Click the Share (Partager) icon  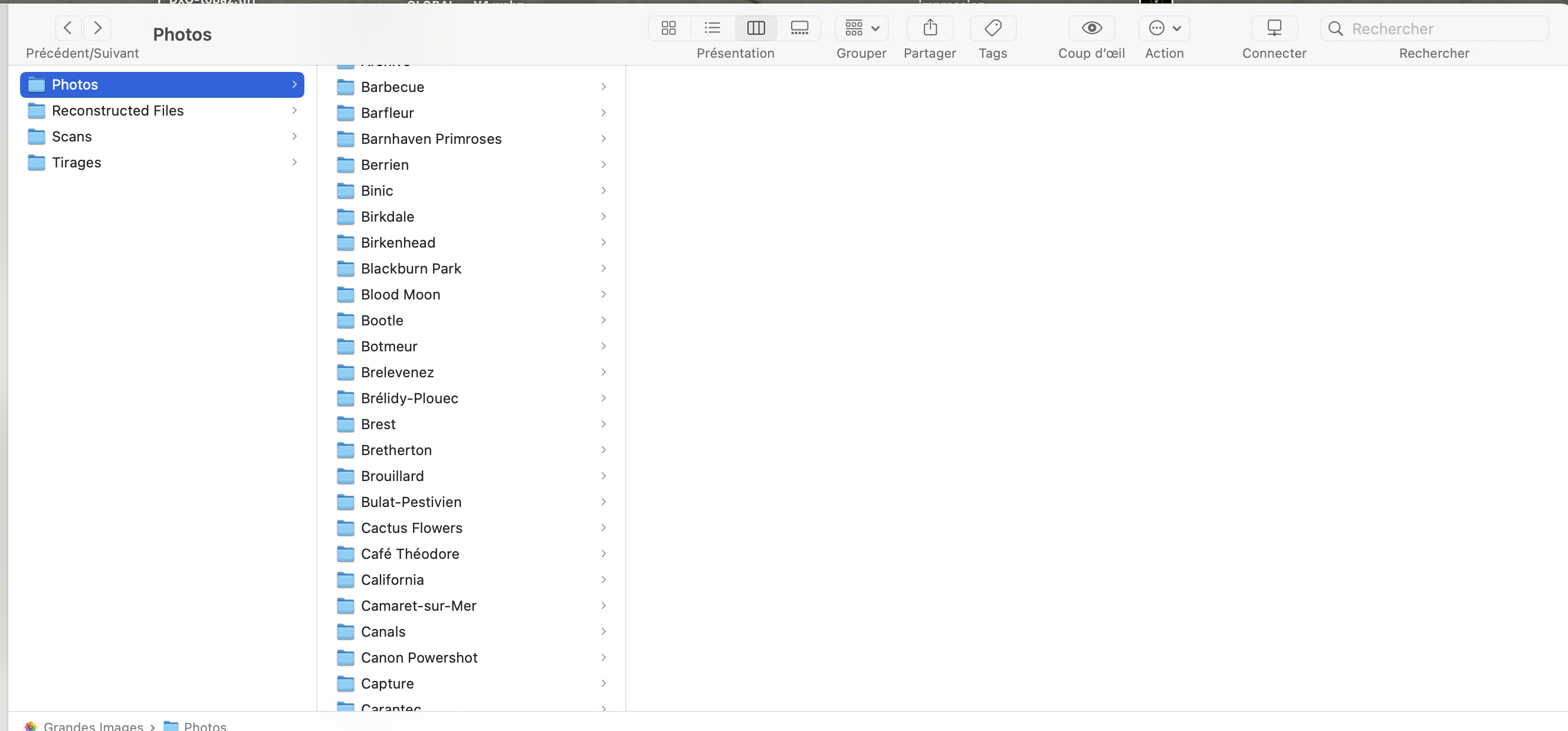click(930, 28)
